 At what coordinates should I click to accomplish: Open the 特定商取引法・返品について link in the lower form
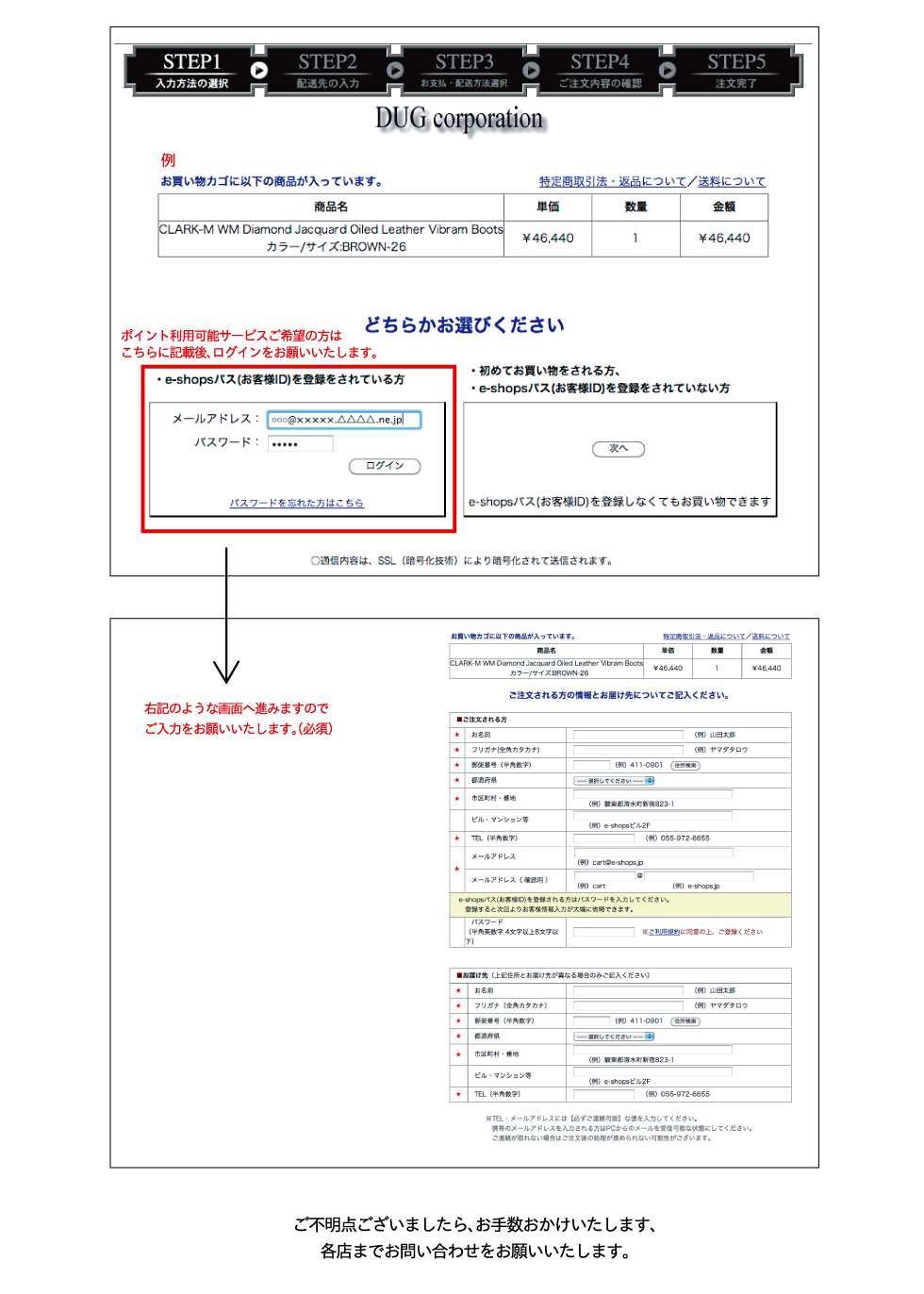click(703, 637)
